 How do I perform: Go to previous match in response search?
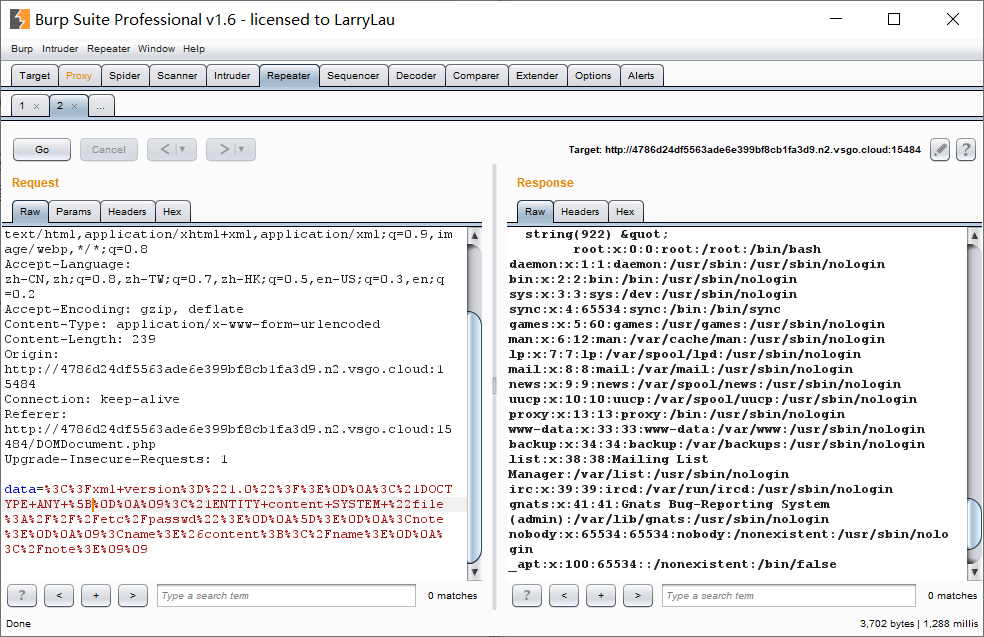(564, 595)
